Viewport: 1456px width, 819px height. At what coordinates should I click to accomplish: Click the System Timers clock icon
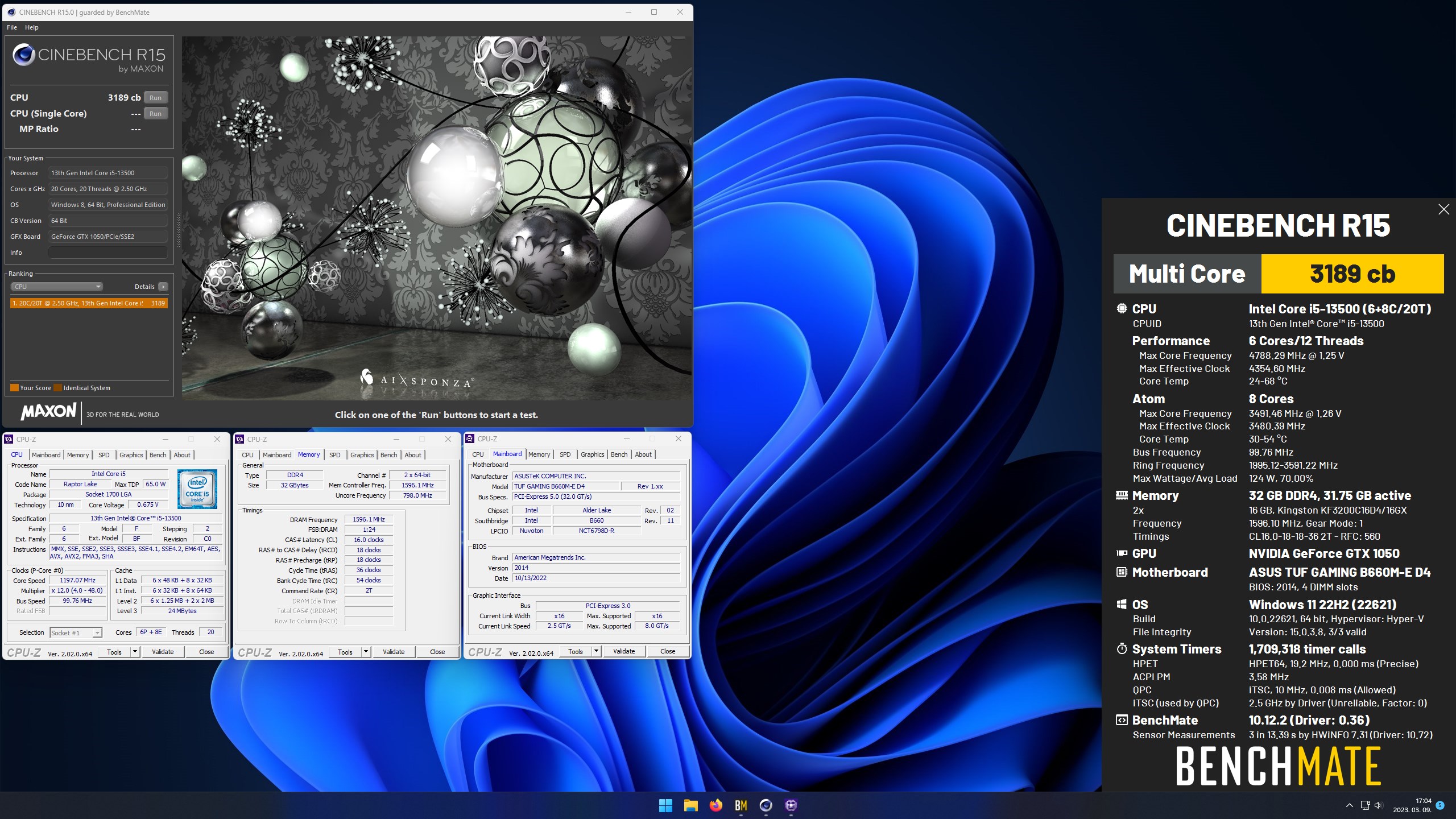click(x=1122, y=648)
